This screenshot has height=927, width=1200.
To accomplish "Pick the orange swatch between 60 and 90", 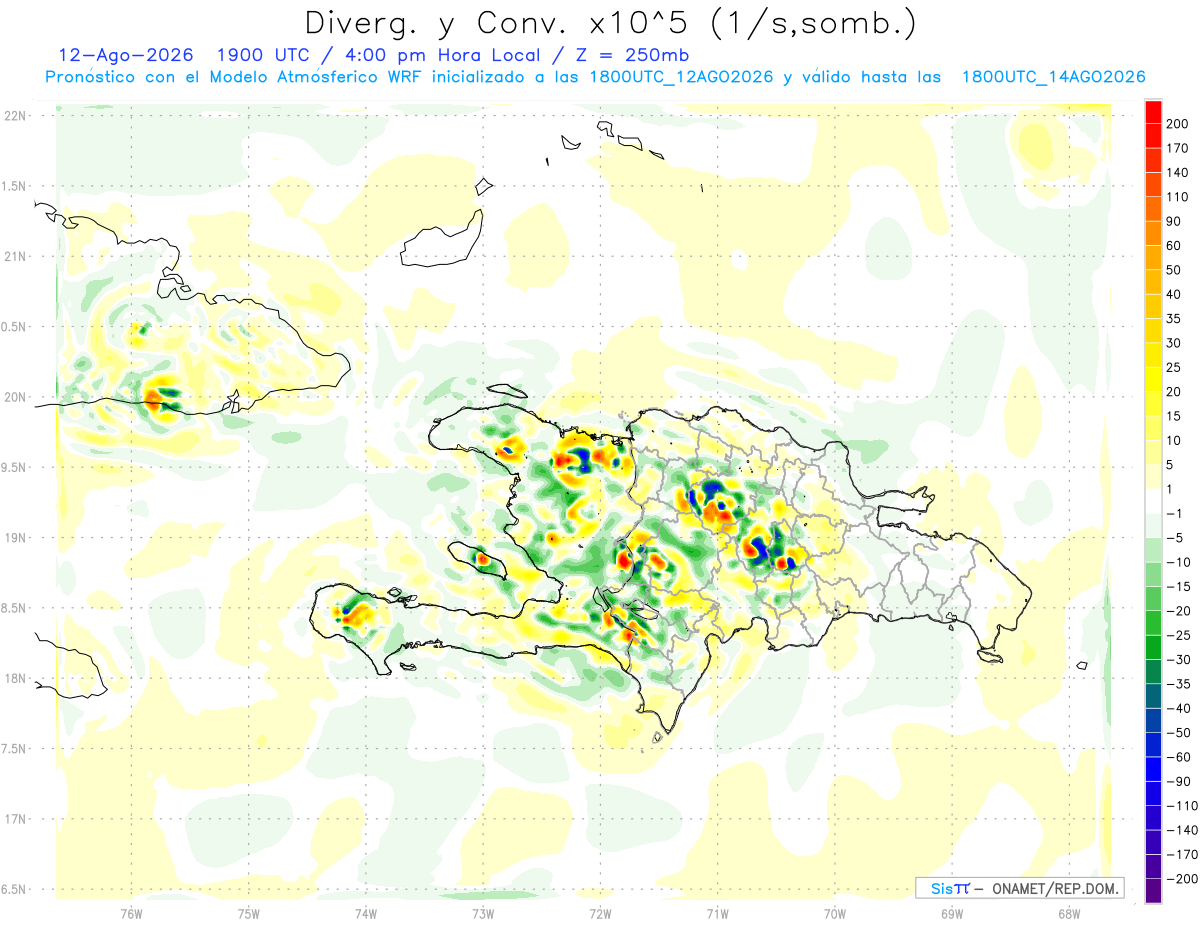I will tap(1153, 233).
